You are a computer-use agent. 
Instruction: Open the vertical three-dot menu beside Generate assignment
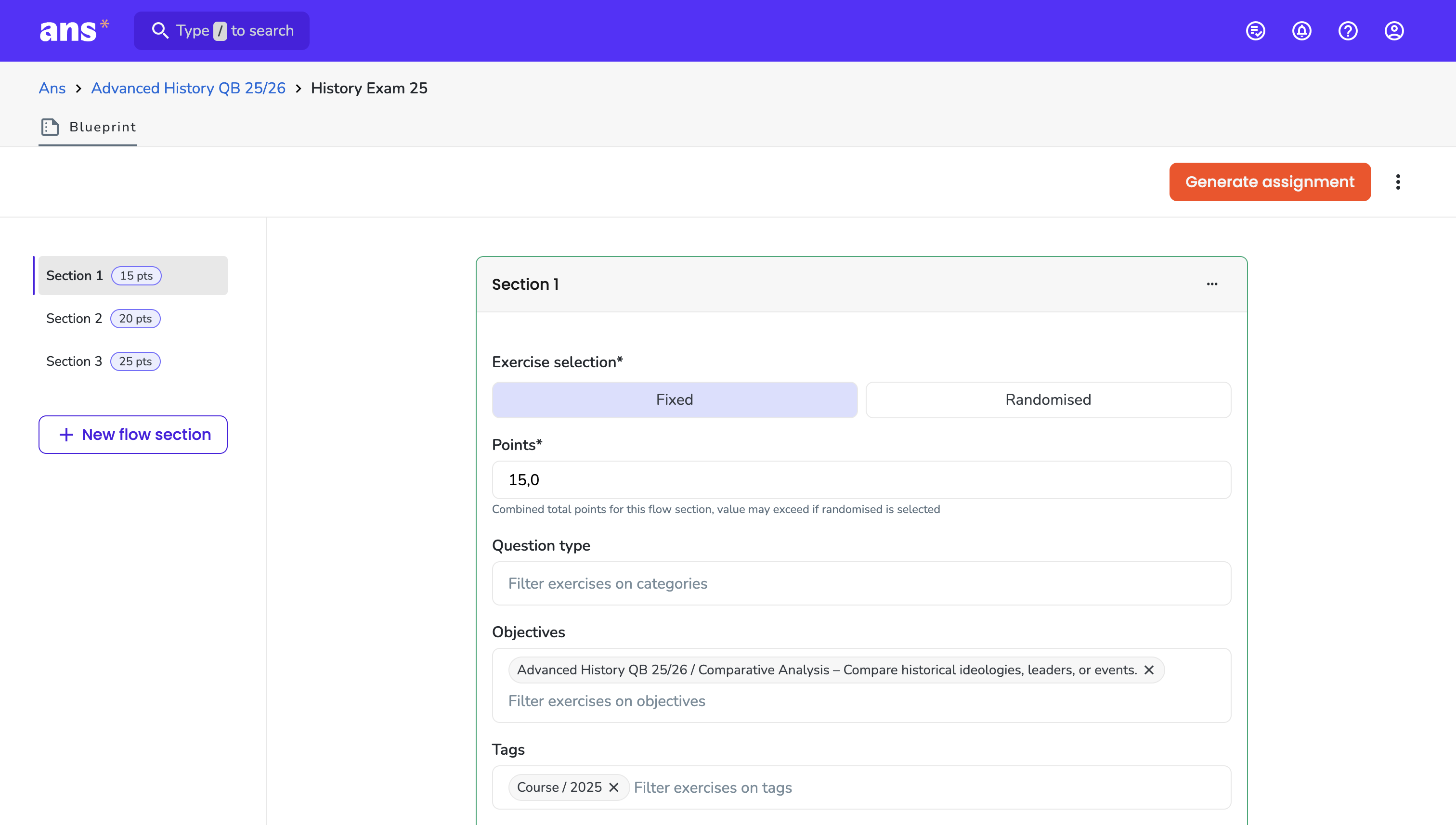(x=1398, y=182)
